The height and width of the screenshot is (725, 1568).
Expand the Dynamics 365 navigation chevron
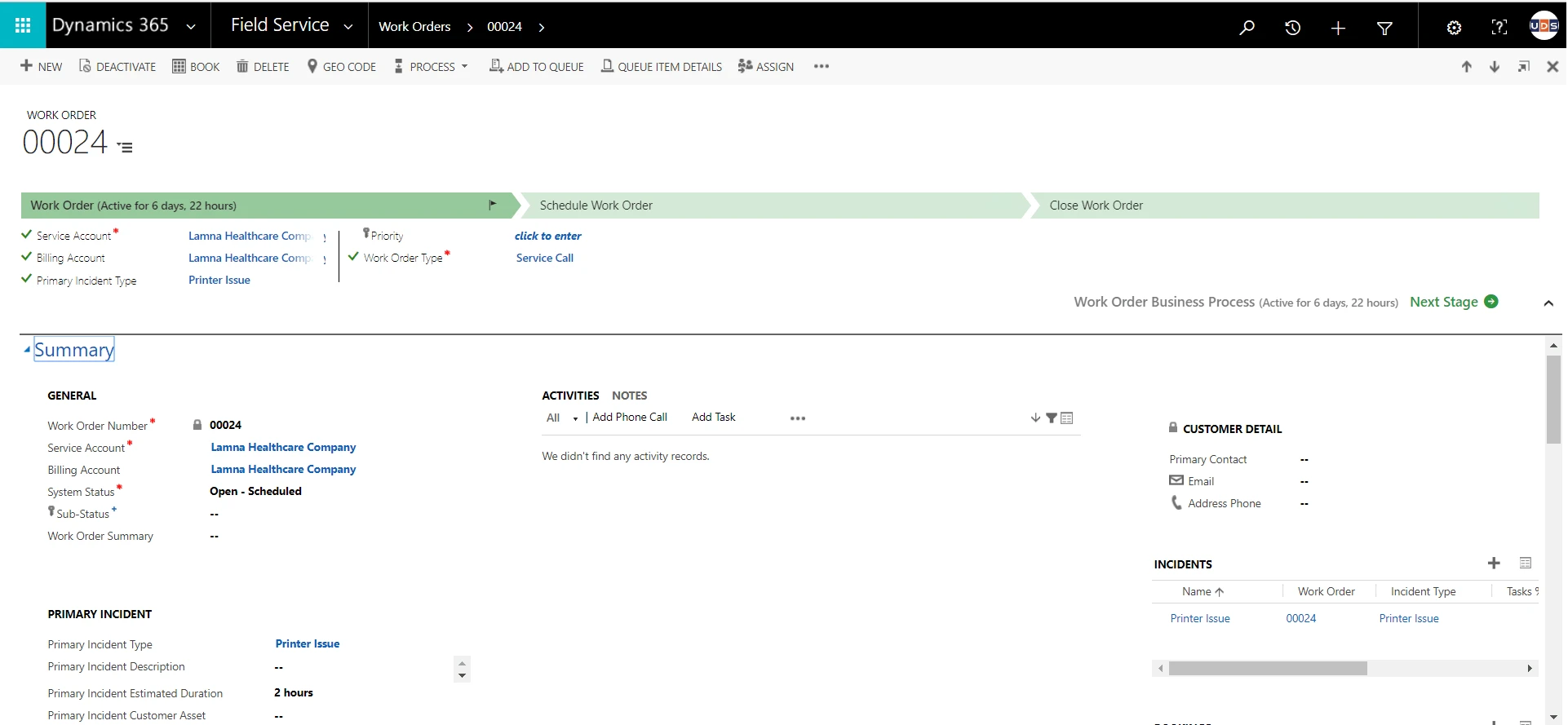(x=191, y=27)
